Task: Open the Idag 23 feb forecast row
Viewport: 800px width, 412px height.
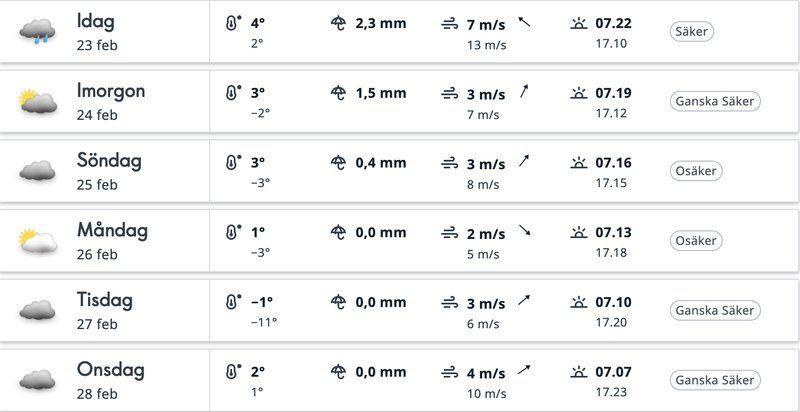Action: (400, 31)
